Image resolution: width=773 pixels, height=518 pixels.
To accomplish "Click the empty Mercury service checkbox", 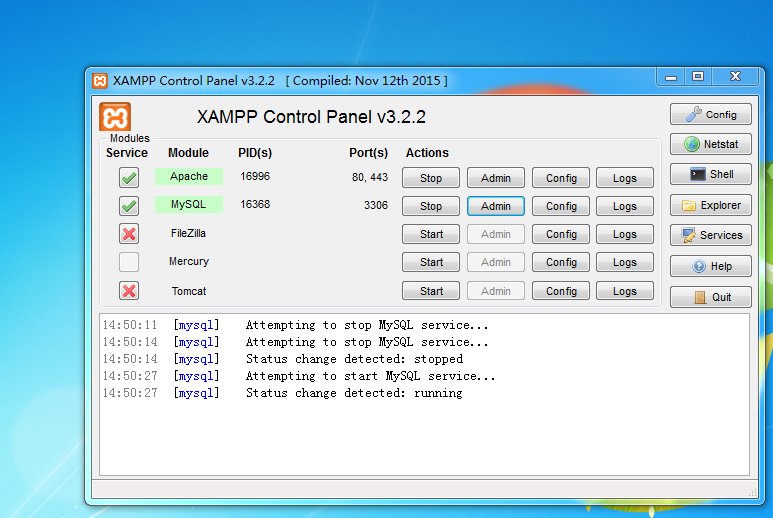I will (129, 262).
